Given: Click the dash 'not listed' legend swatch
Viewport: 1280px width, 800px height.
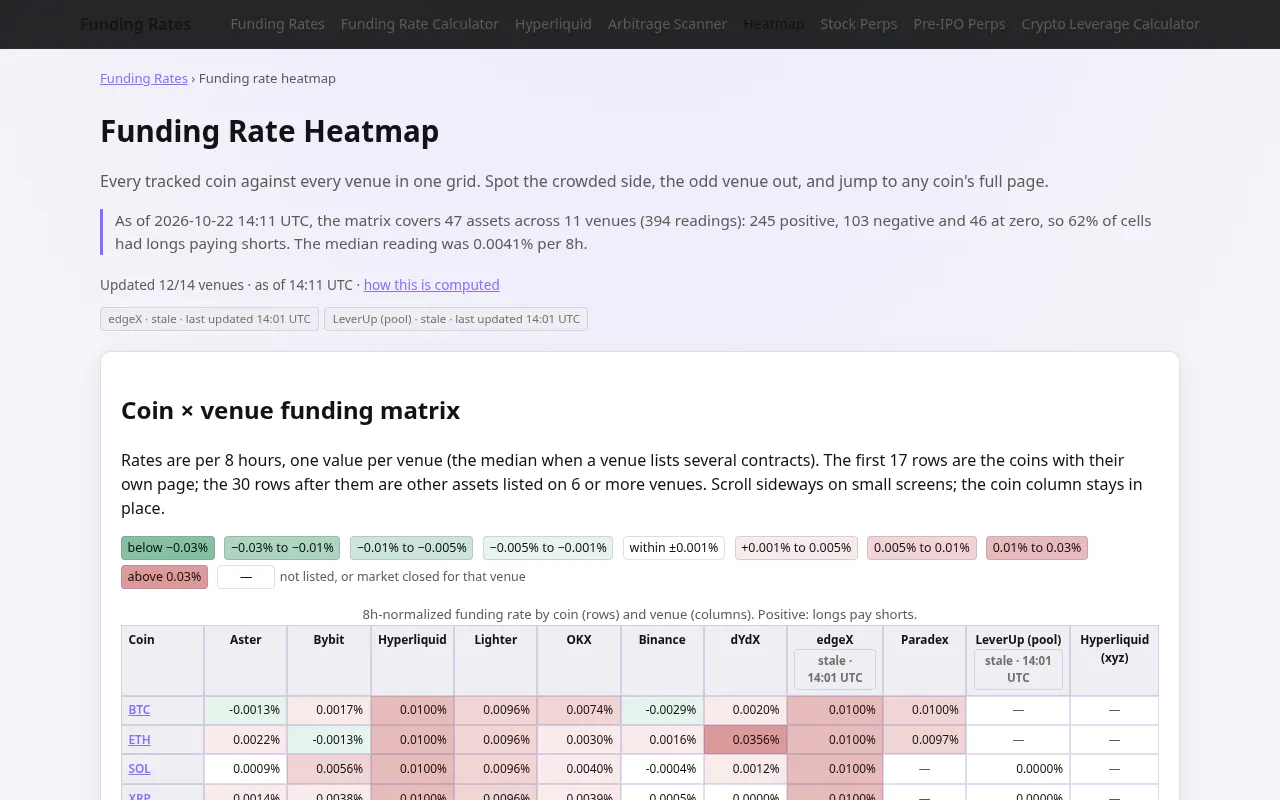Looking at the screenshot, I should click(x=246, y=577).
